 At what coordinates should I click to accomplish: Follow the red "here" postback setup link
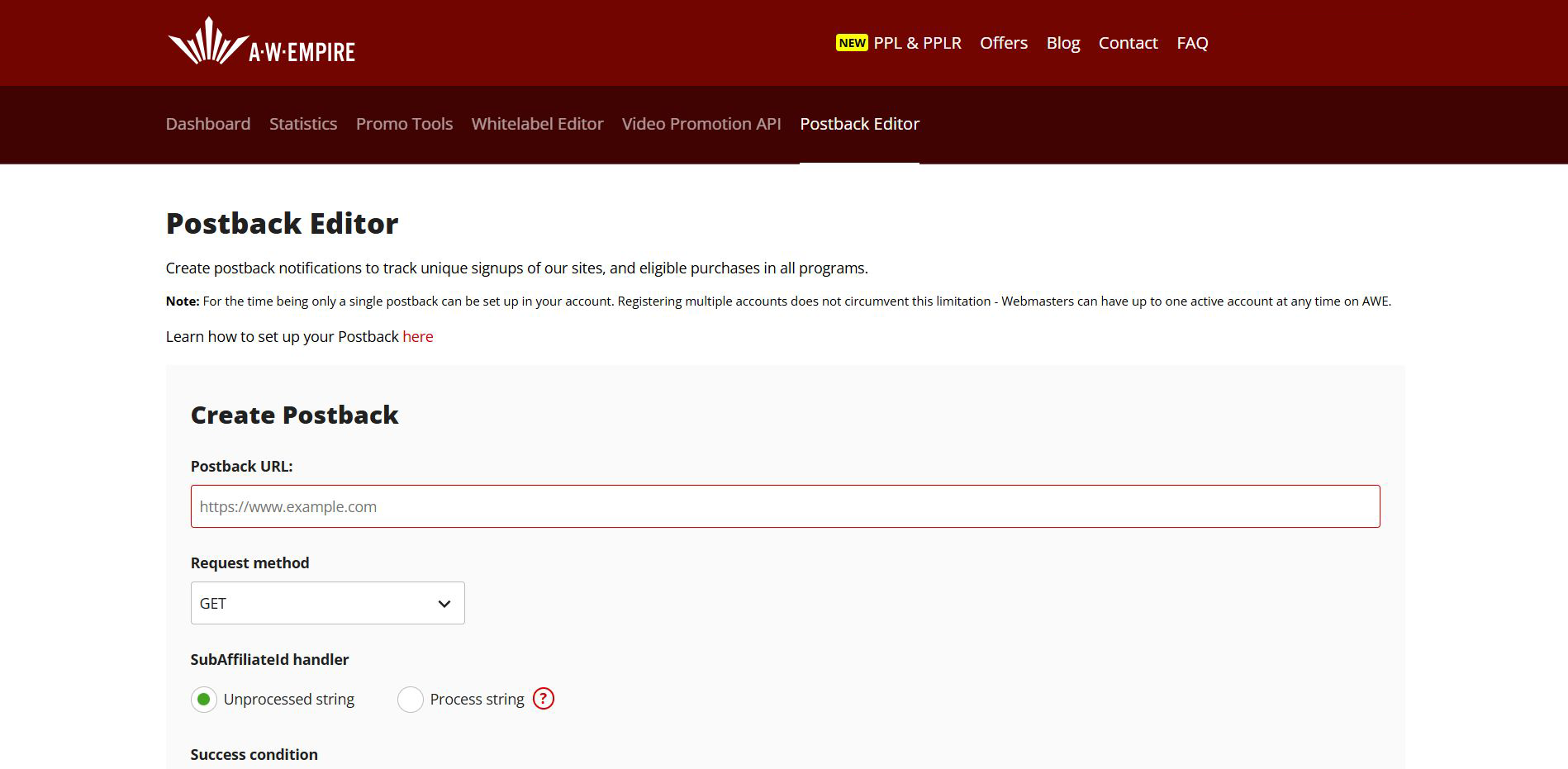418,337
